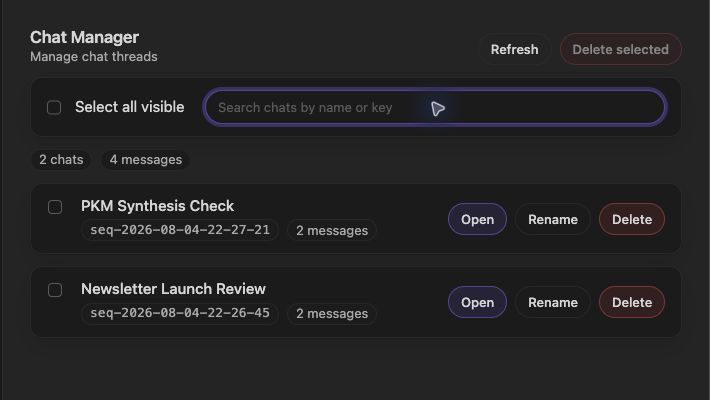Tick the Select all visible checkbox

[x=54, y=107]
